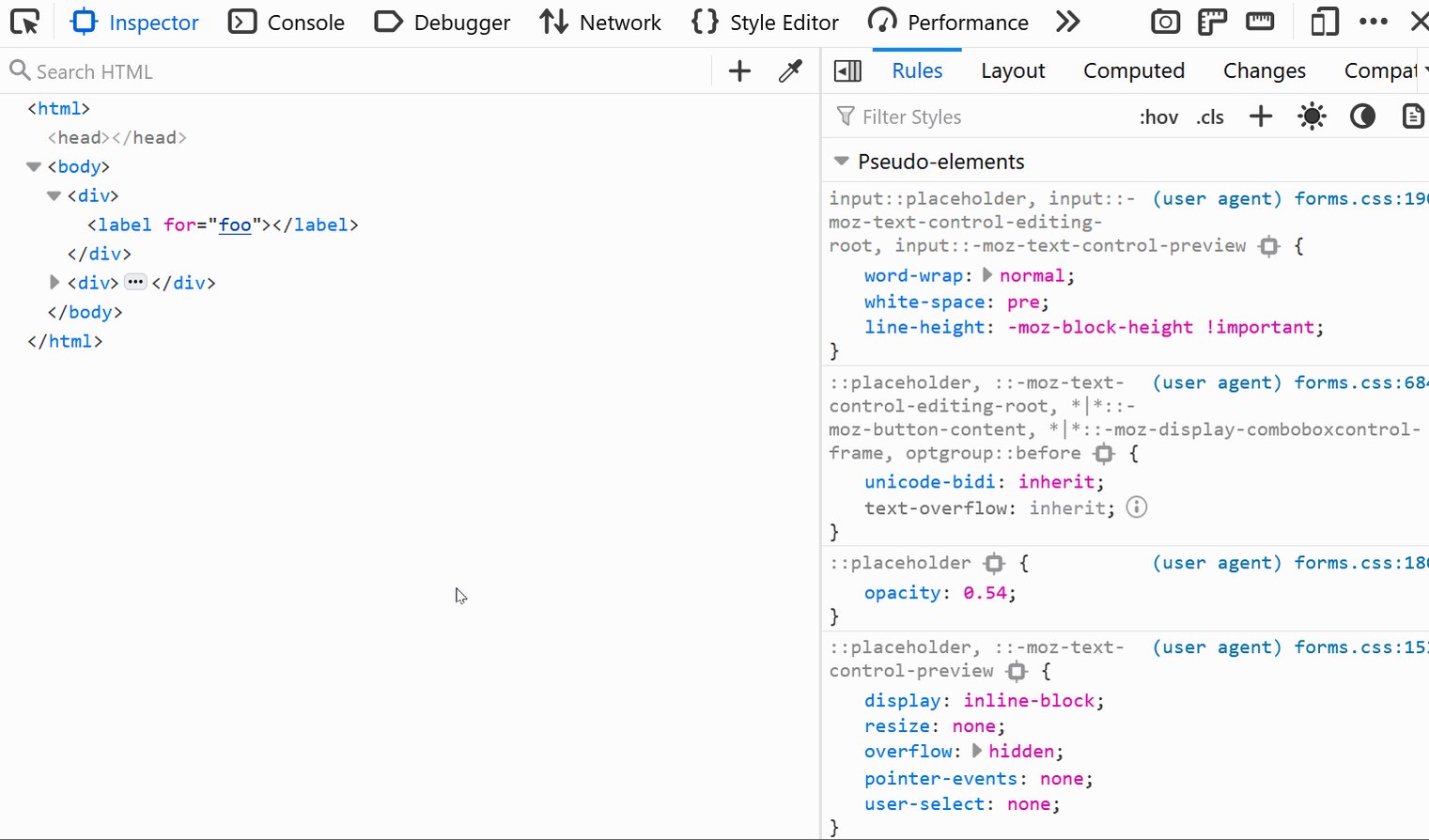Close the developer tools
This screenshot has width=1429, height=840.
[1419, 22]
